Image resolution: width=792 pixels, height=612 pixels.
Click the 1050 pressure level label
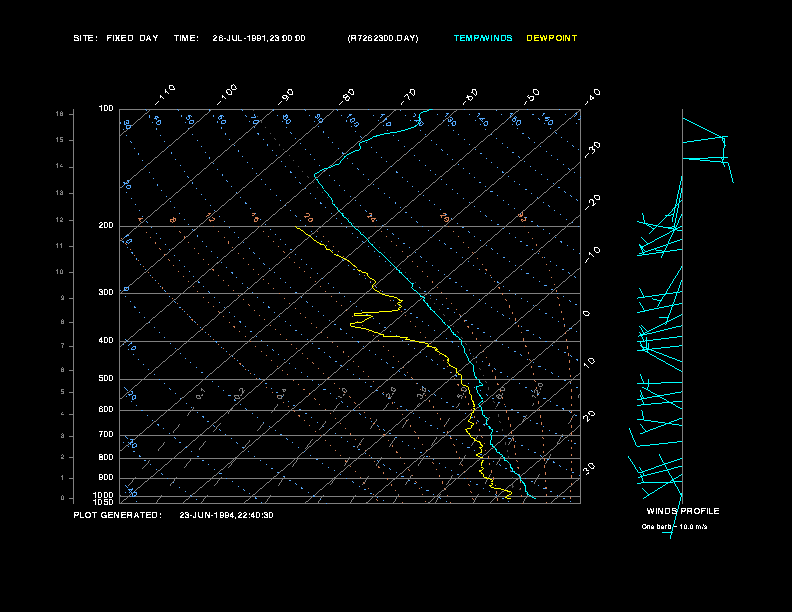[x=104, y=502]
